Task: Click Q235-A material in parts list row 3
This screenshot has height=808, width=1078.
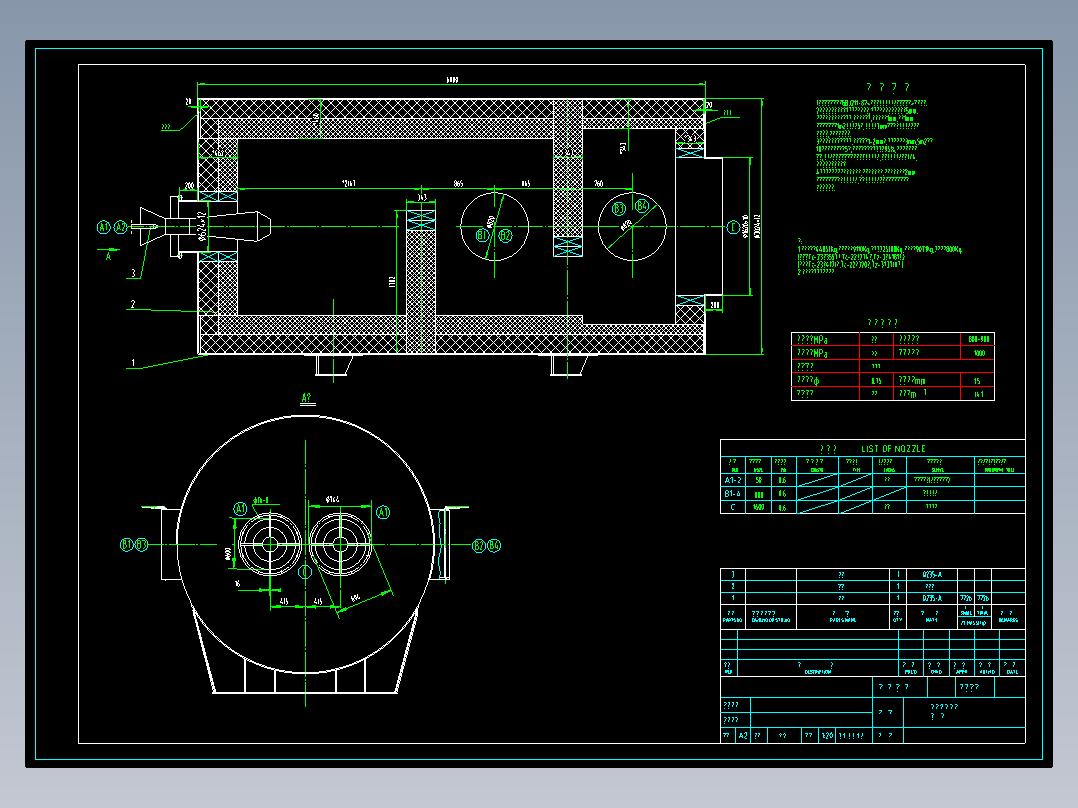Action: (x=932, y=575)
